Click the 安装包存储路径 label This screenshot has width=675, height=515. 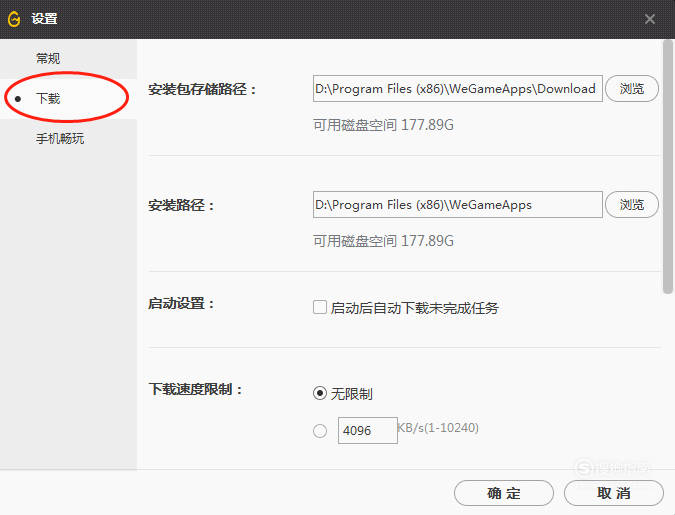tap(202, 89)
